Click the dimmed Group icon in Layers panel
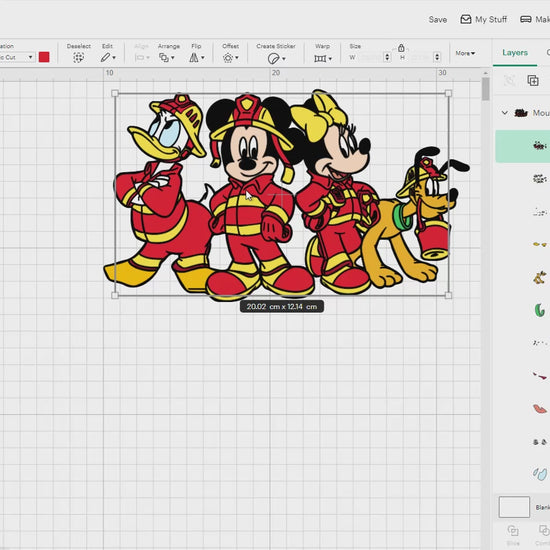Viewport: 550px width, 550px height. [x=509, y=80]
